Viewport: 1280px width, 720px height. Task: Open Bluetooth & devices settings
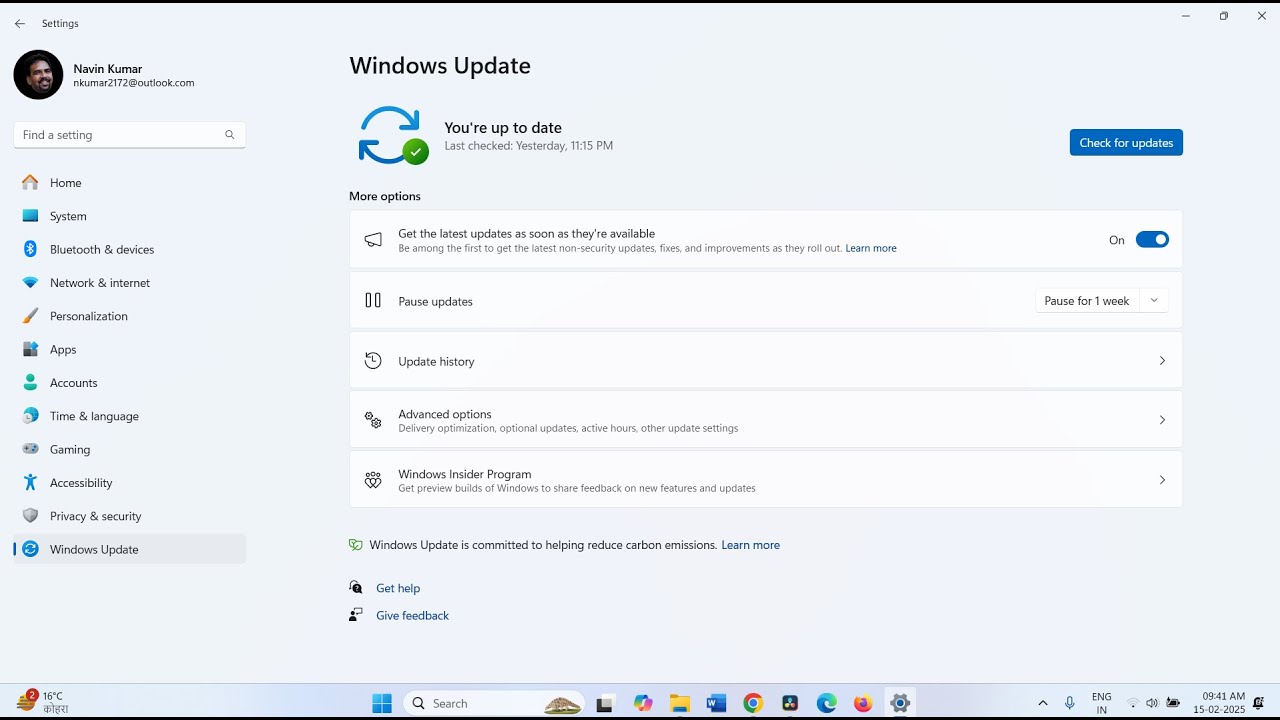coord(129,249)
